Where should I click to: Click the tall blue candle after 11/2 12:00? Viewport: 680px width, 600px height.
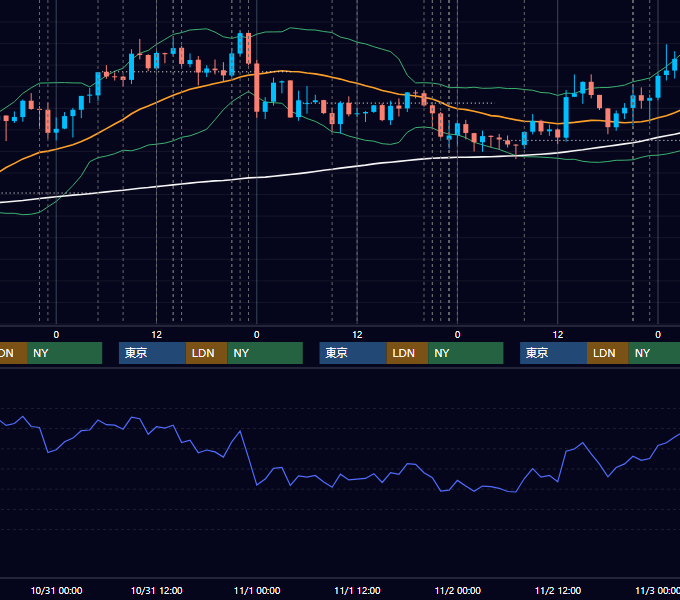tap(566, 117)
